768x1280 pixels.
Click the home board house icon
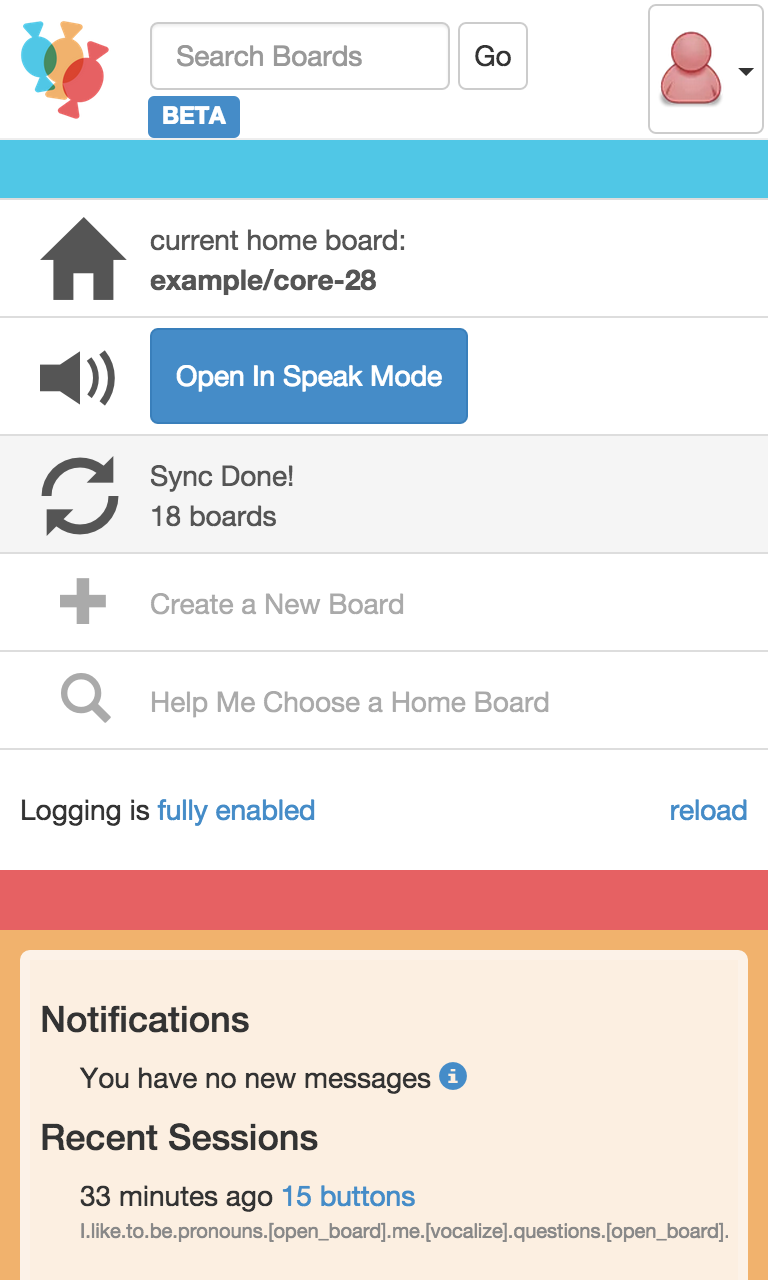pos(83,258)
